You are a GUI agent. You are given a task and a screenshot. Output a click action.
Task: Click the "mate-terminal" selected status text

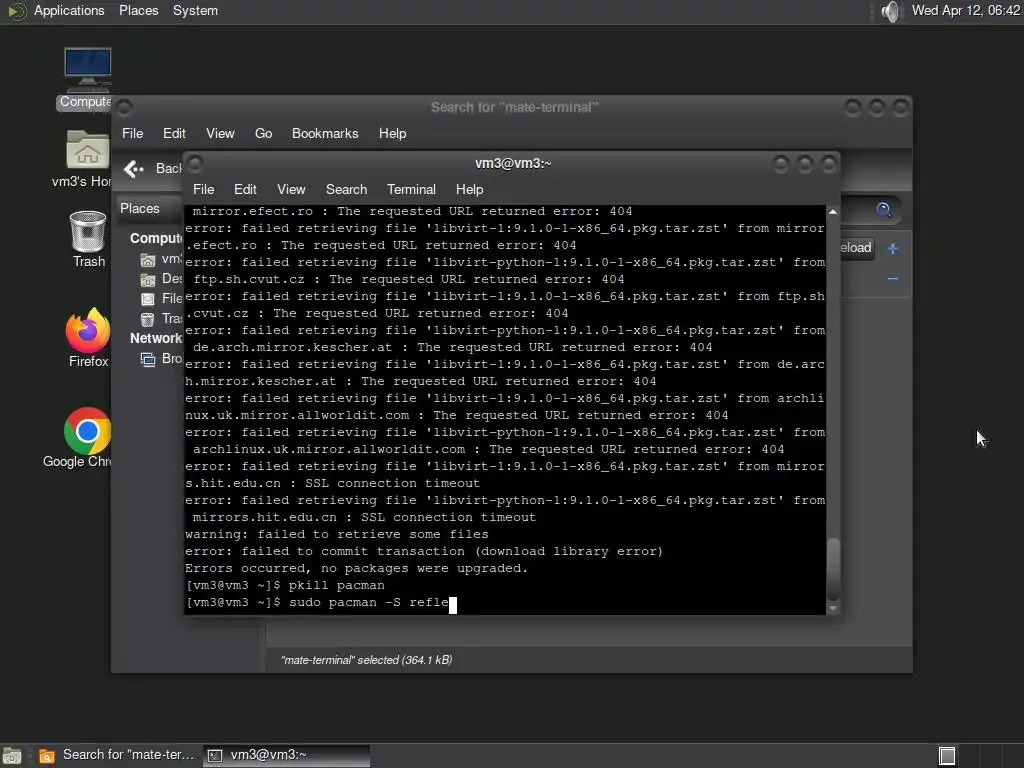pos(366,660)
